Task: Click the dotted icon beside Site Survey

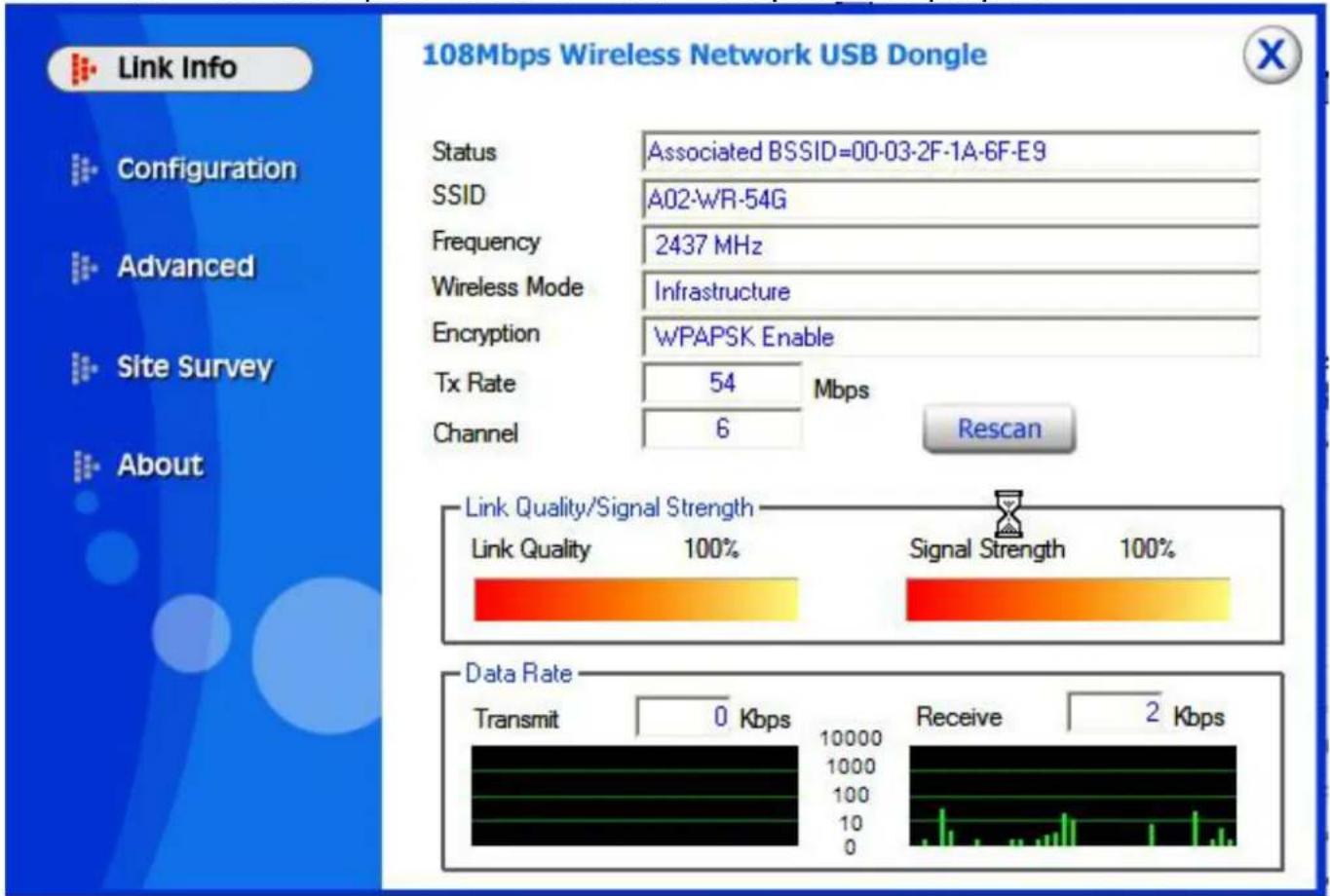Action: 85,368
